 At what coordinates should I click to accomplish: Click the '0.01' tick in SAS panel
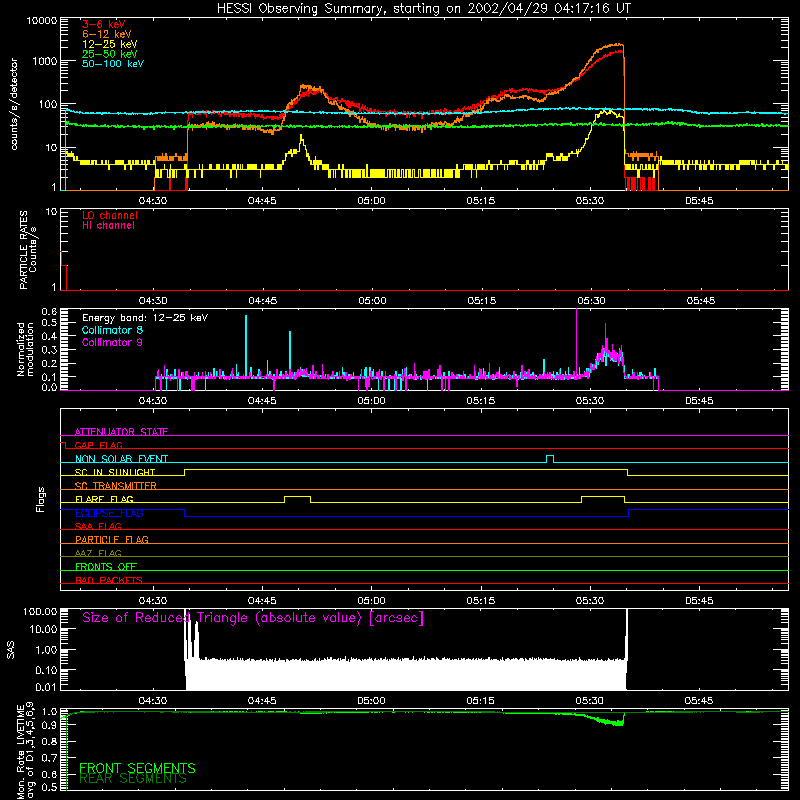click(x=46, y=687)
